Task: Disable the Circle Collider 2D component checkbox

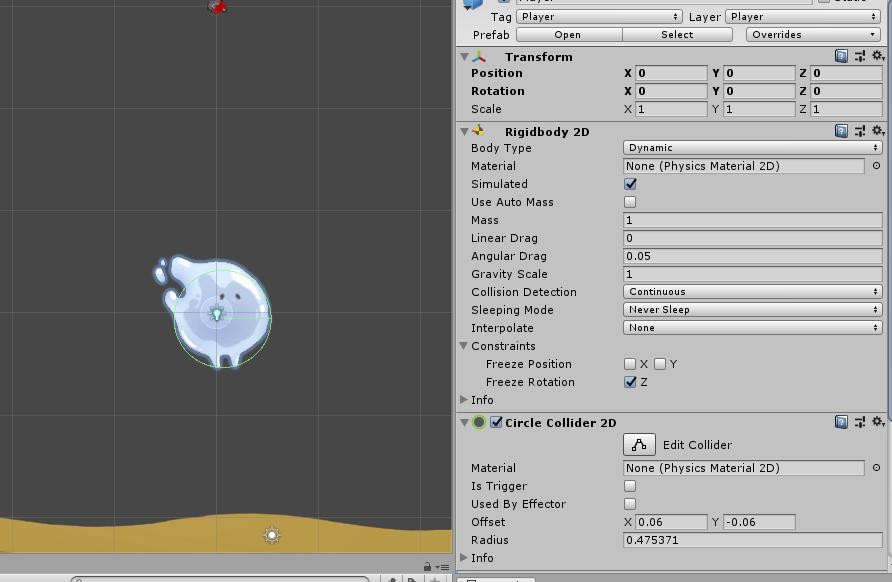Action: 496,422
